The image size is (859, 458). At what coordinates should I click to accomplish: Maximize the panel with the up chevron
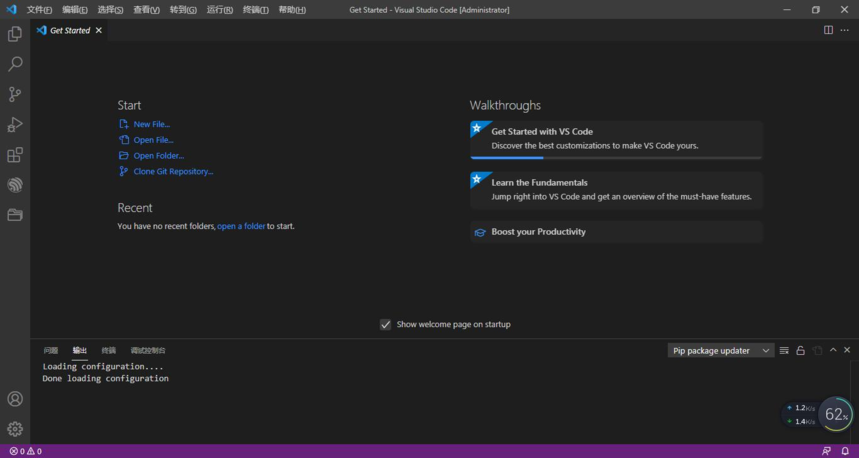833,350
